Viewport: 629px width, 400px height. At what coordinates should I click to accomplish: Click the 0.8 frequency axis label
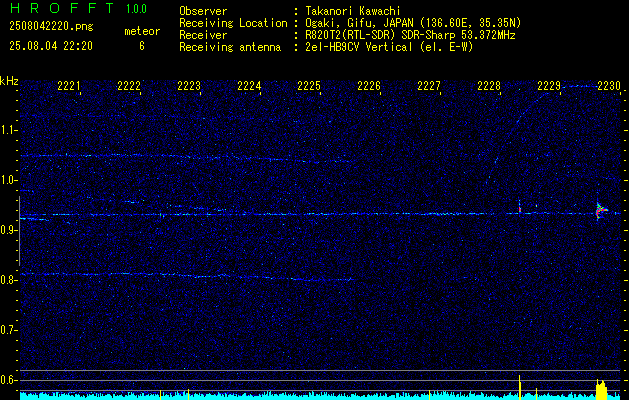point(8,280)
